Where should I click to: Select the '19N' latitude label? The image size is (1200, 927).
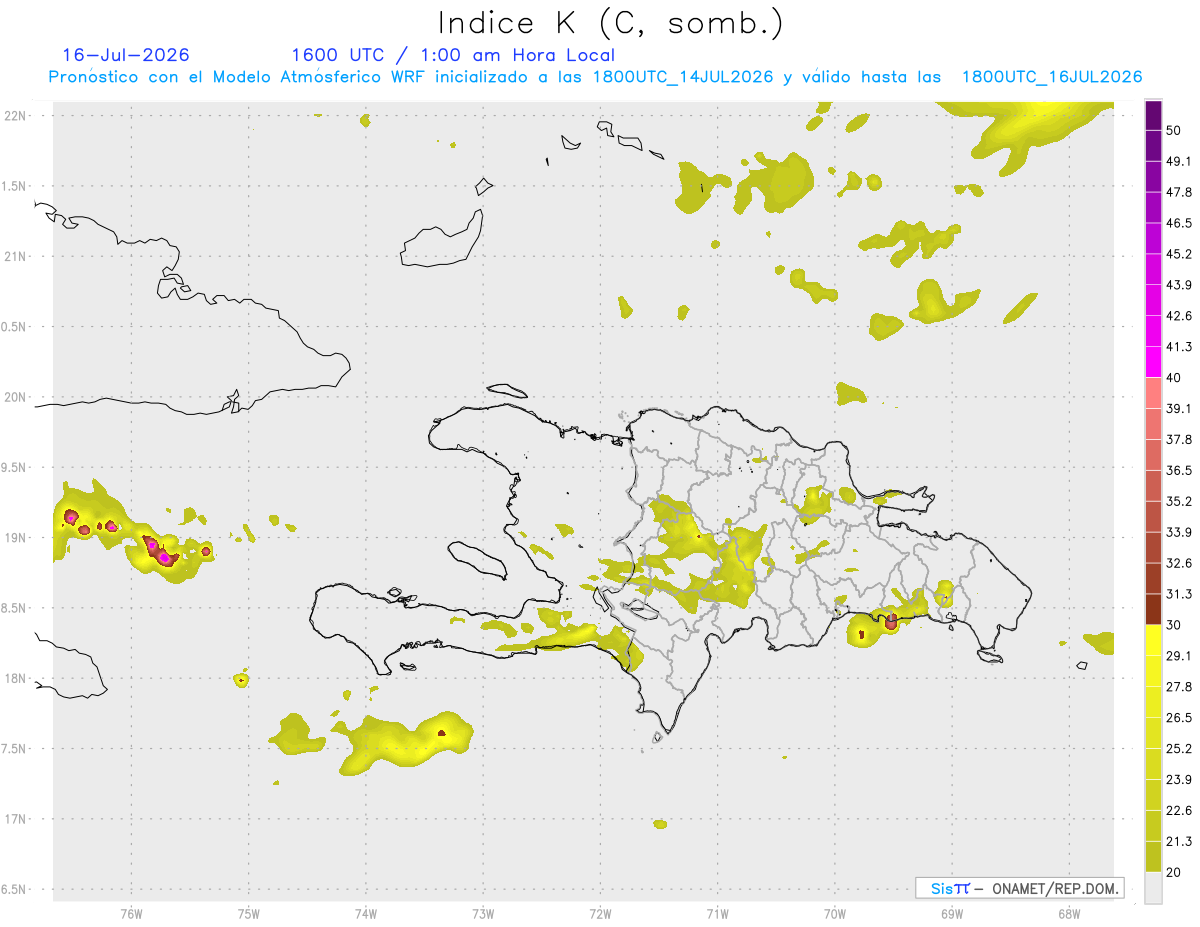tap(16, 538)
